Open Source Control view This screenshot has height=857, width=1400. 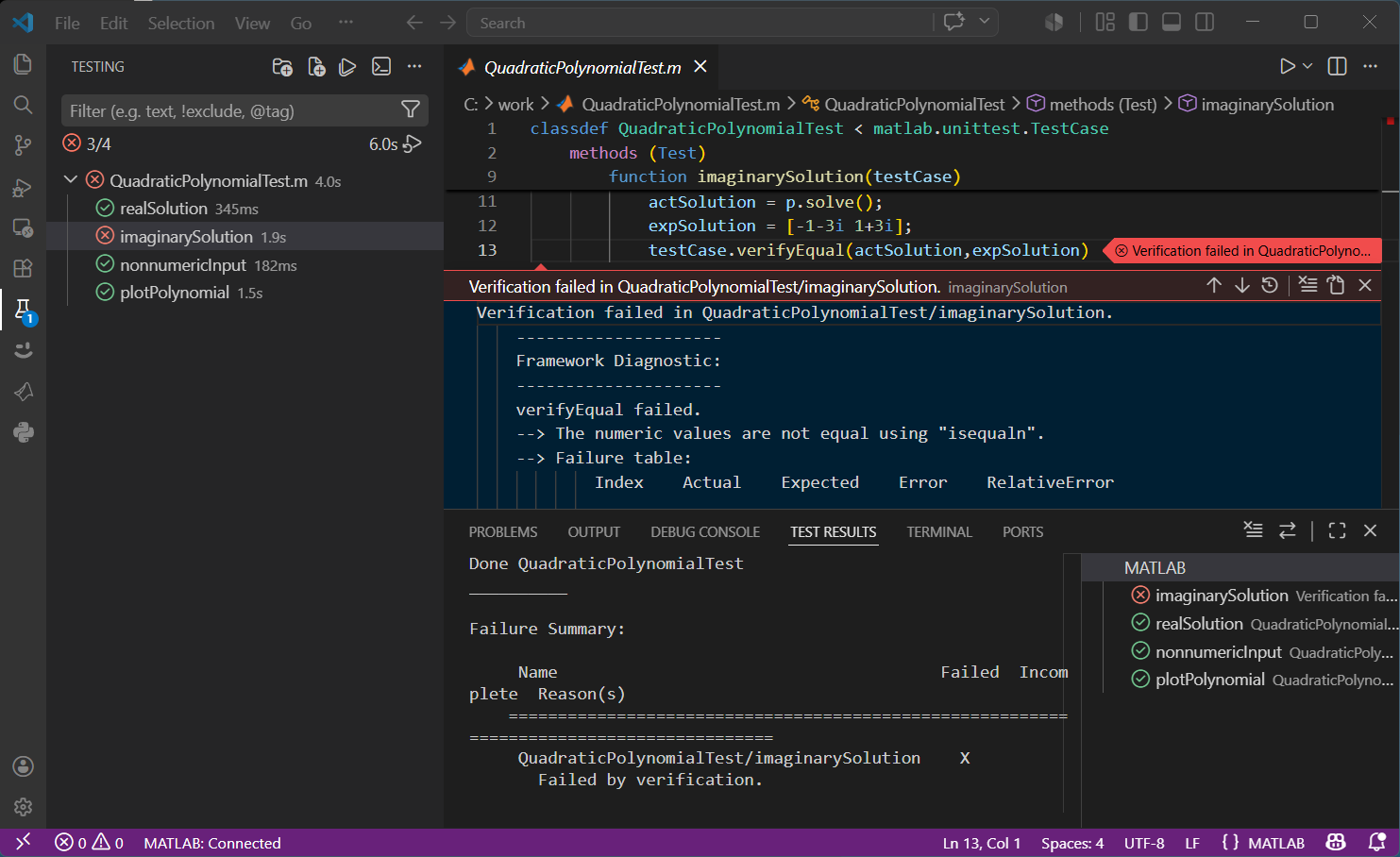point(23,145)
